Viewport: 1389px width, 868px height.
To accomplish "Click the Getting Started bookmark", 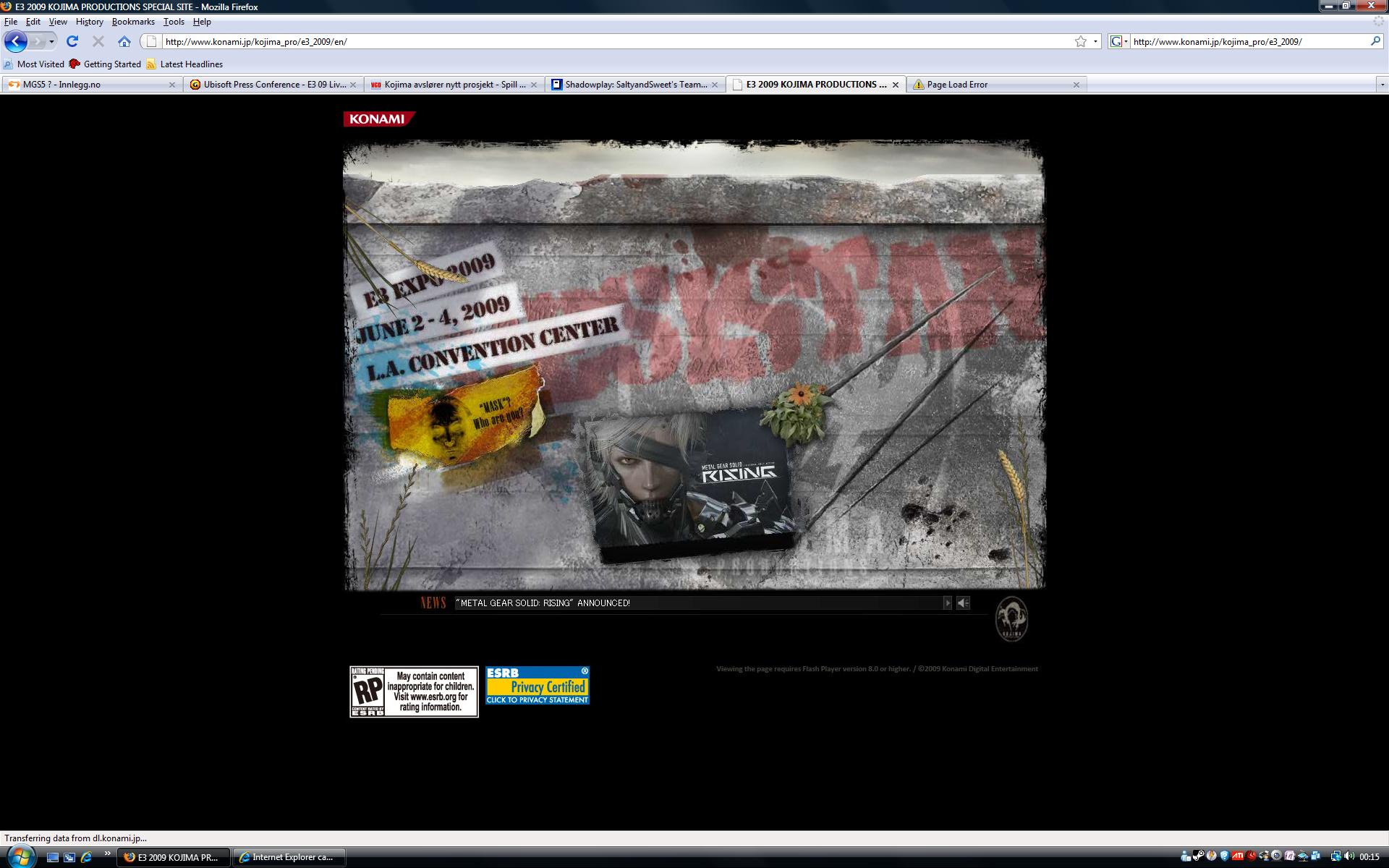I will (105, 64).
